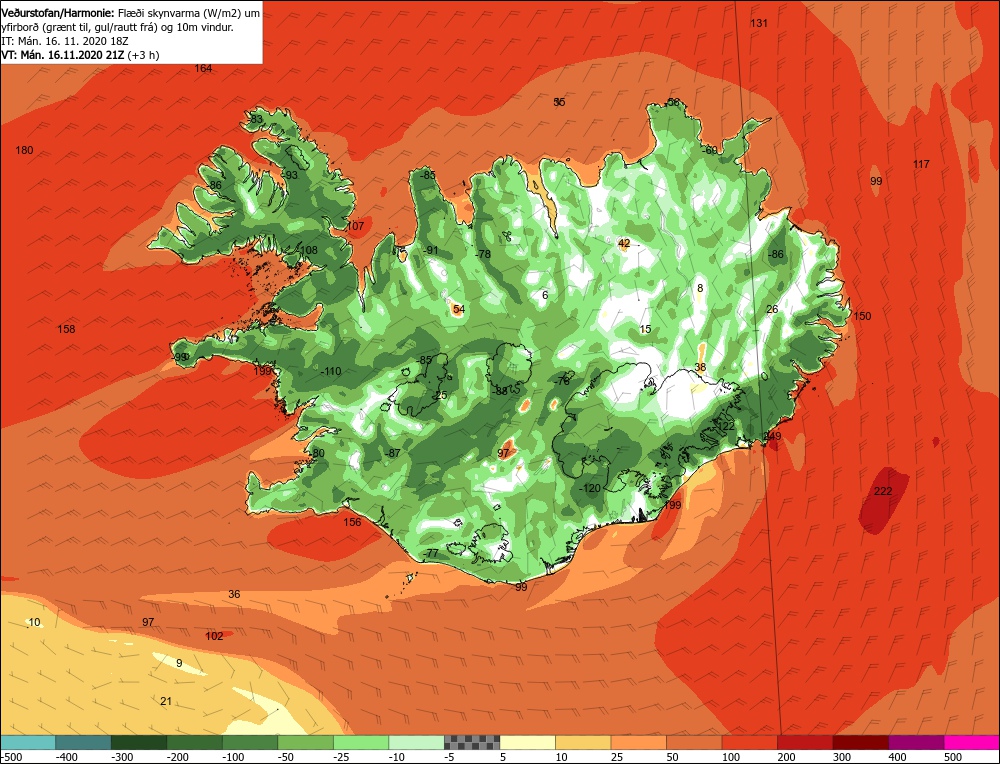This screenshot has width=1000, height=764.
Task: Click the flux value -120 on land
Action: coord(591,489)
